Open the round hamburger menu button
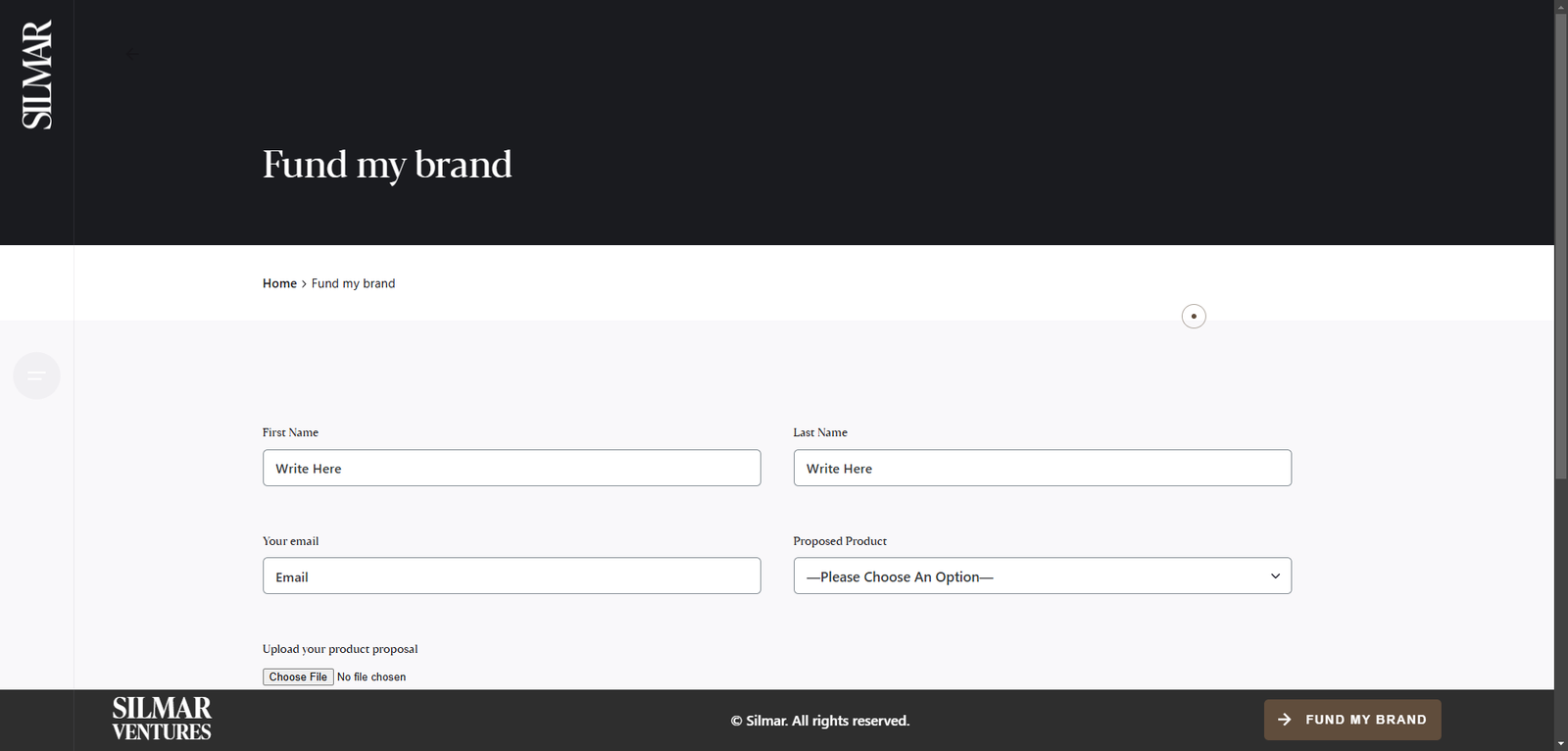 click(37, 375)
